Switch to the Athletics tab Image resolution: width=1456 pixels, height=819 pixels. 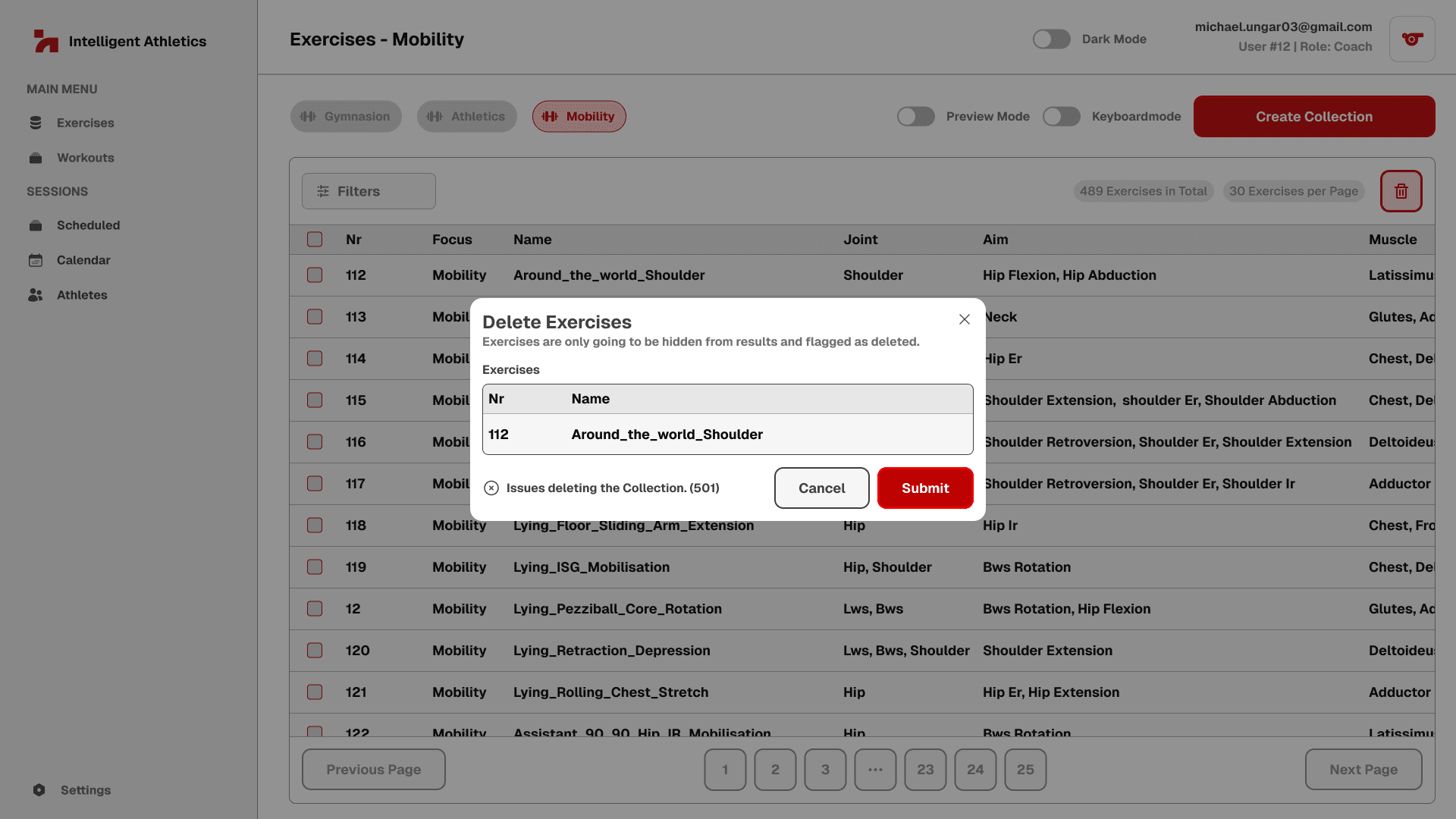click(466, 117)
